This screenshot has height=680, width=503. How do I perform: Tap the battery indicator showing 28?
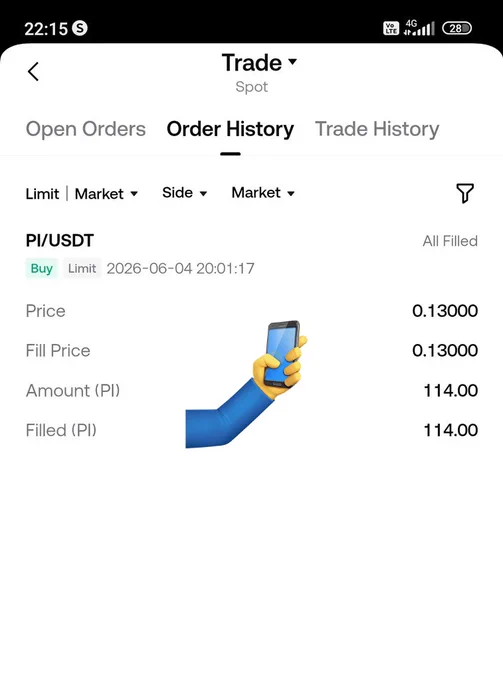coord(457,28)
